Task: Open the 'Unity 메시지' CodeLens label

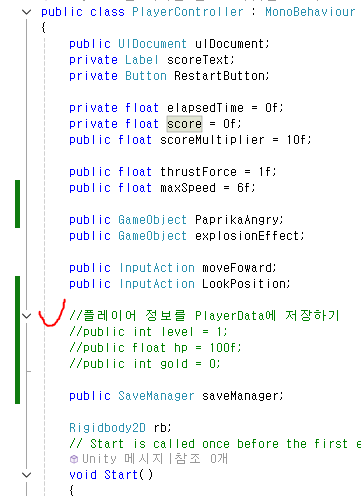Action: [x=122, y=459]
